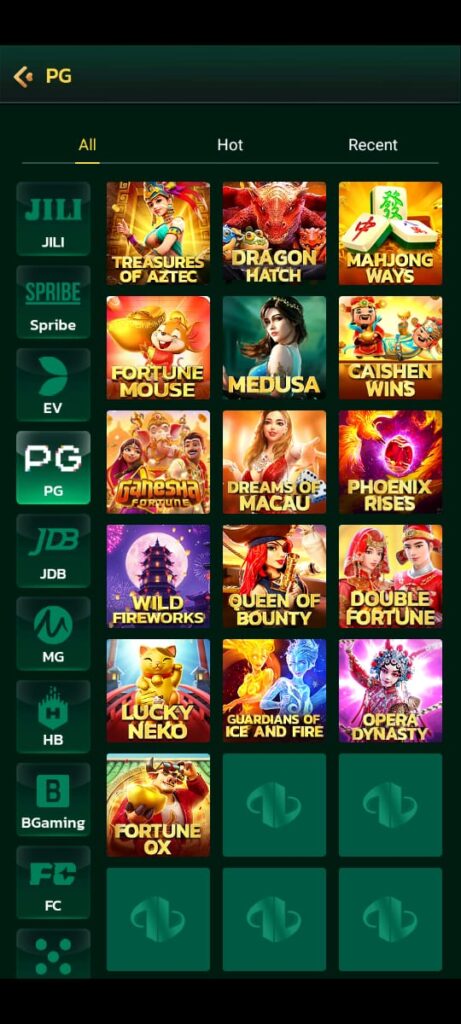Open the Opera Dynasty game
The image size is (461, 1024).
click(x=390, y=690)
